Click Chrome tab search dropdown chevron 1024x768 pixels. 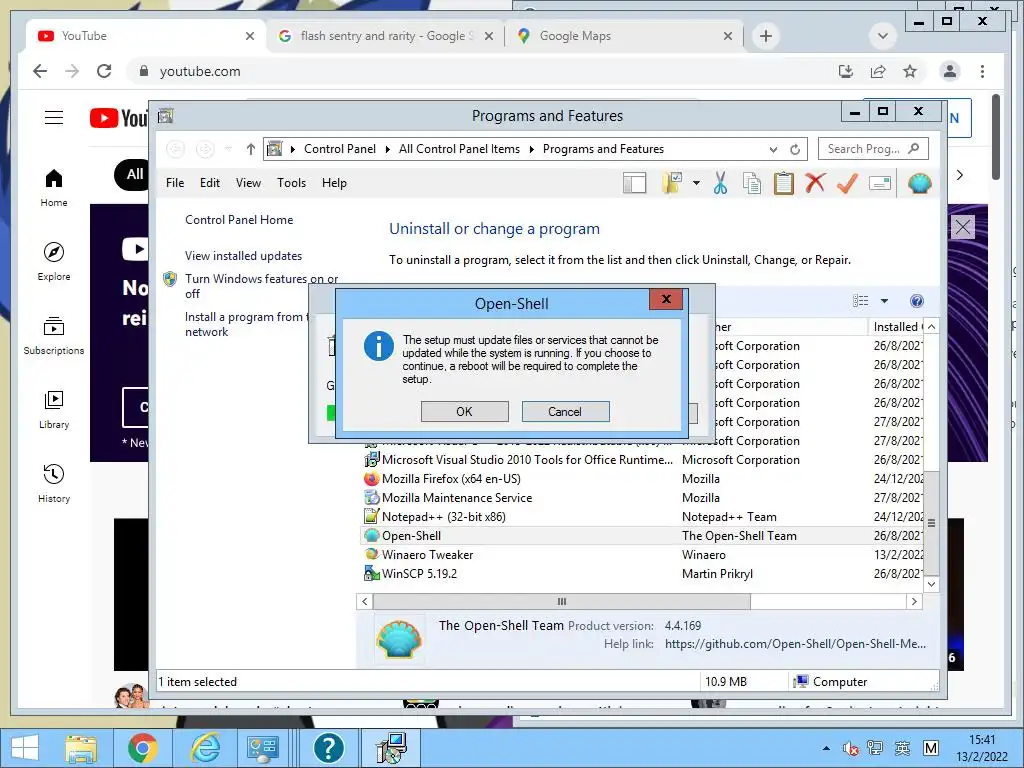pyautogui.click(x=883, y=36)
